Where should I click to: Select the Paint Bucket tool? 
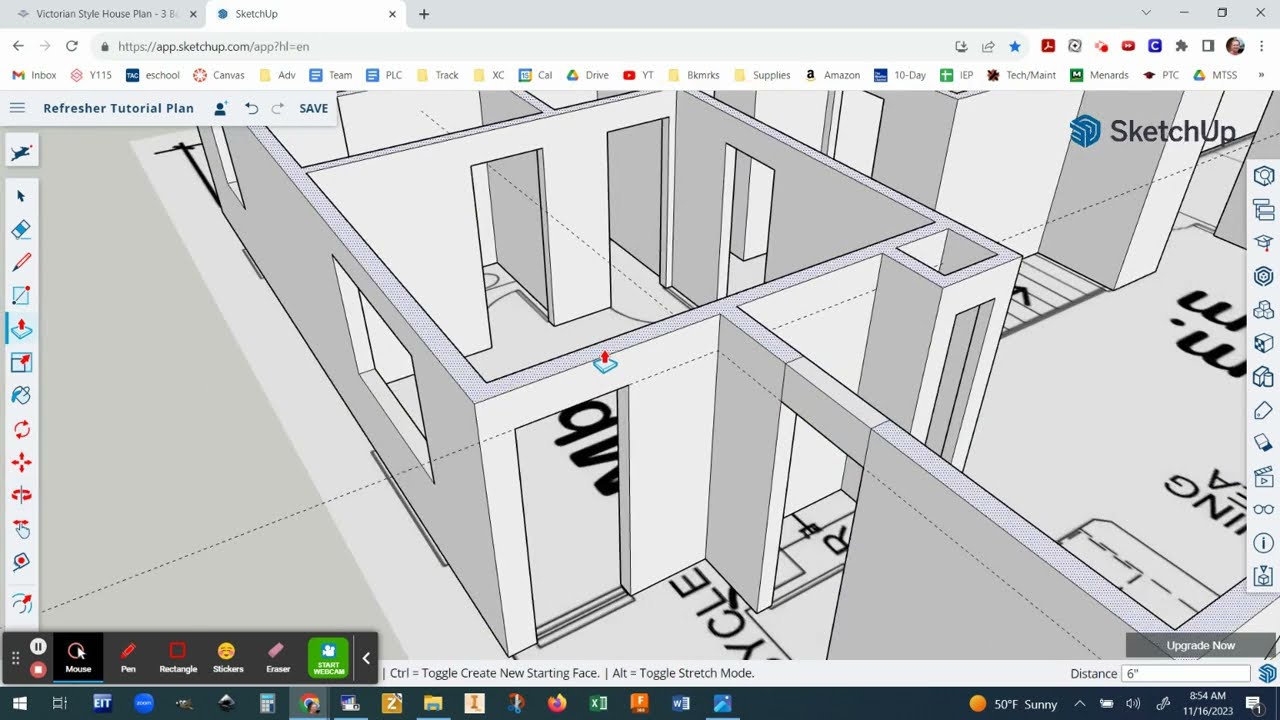point(21,395)
